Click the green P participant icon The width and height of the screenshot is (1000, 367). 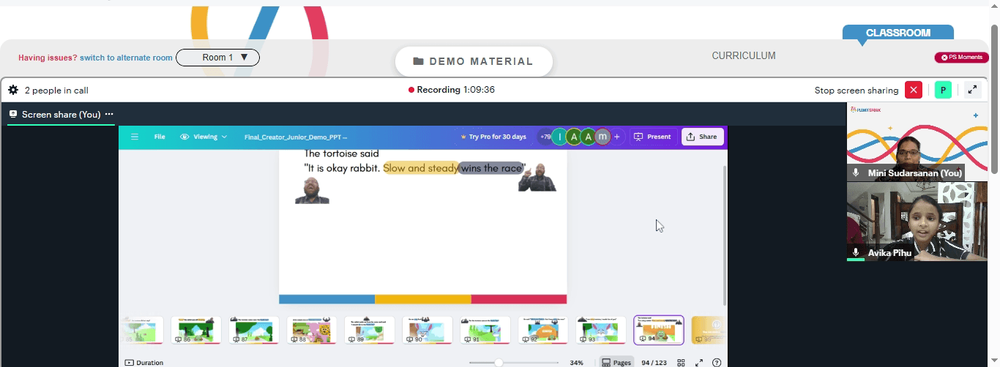tap(943, 90)
